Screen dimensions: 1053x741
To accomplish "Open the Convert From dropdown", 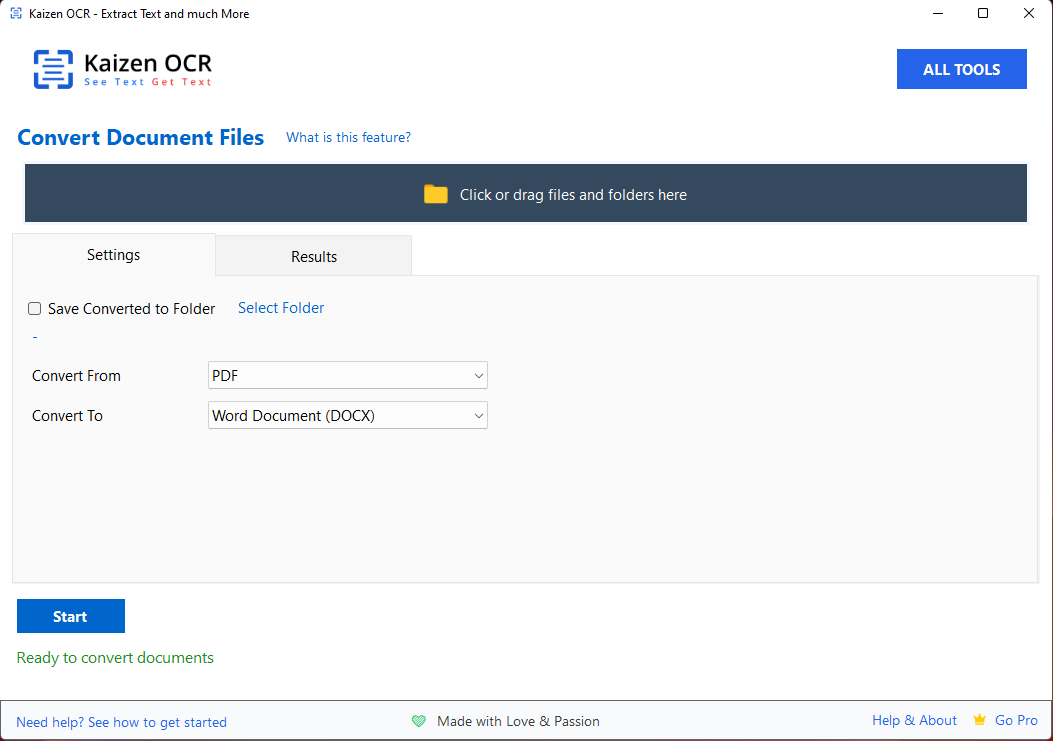I will (x=347, y=376).
